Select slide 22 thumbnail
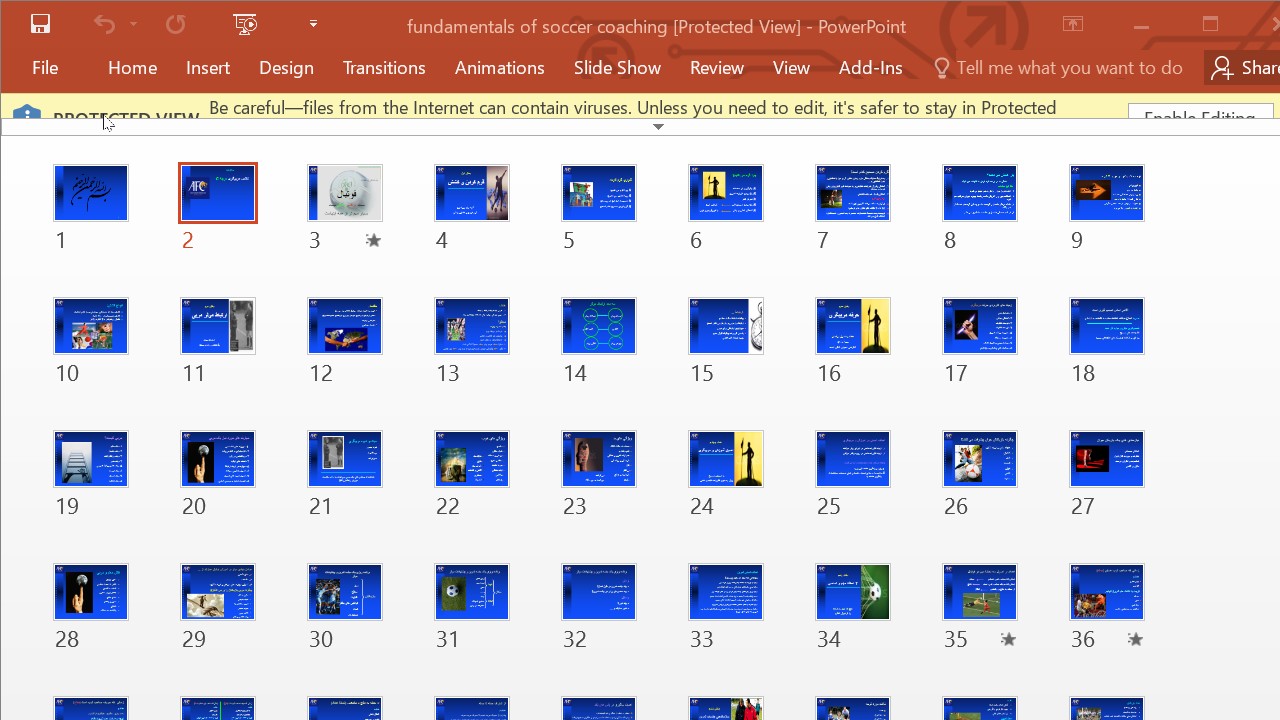The width and height of the screenshot is (1280, 720). 472,459
